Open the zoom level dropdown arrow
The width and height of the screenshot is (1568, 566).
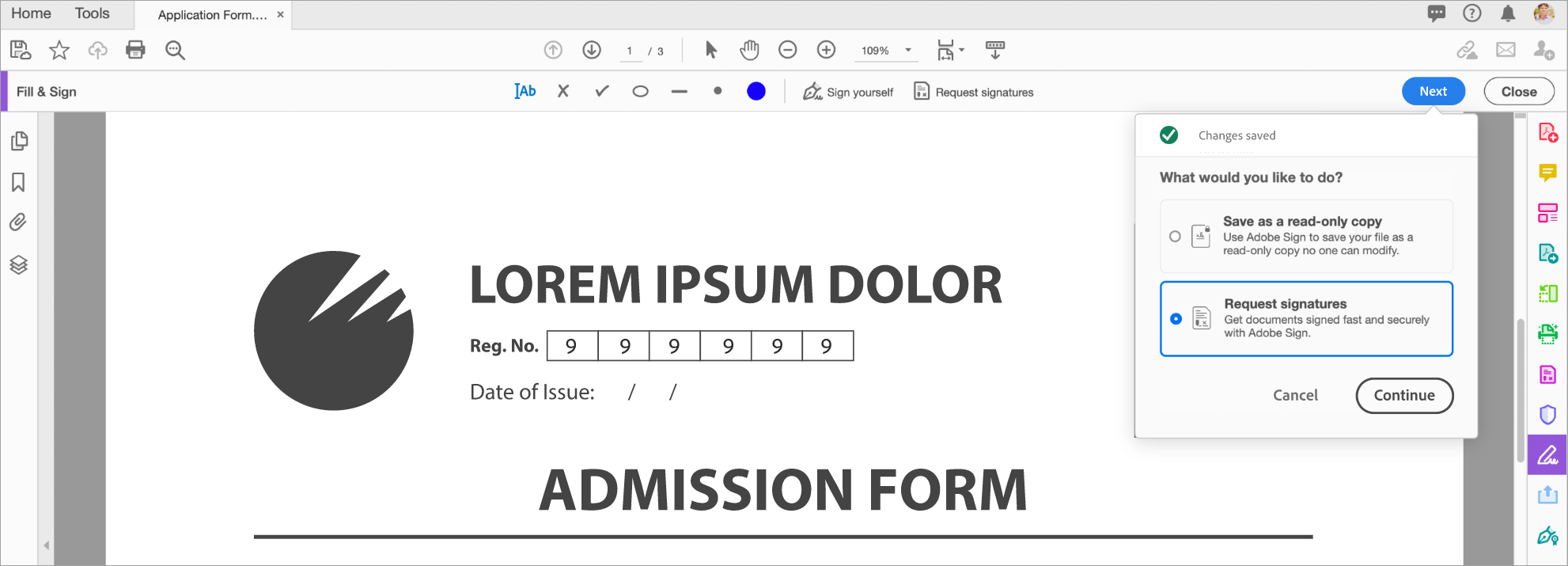908,50
